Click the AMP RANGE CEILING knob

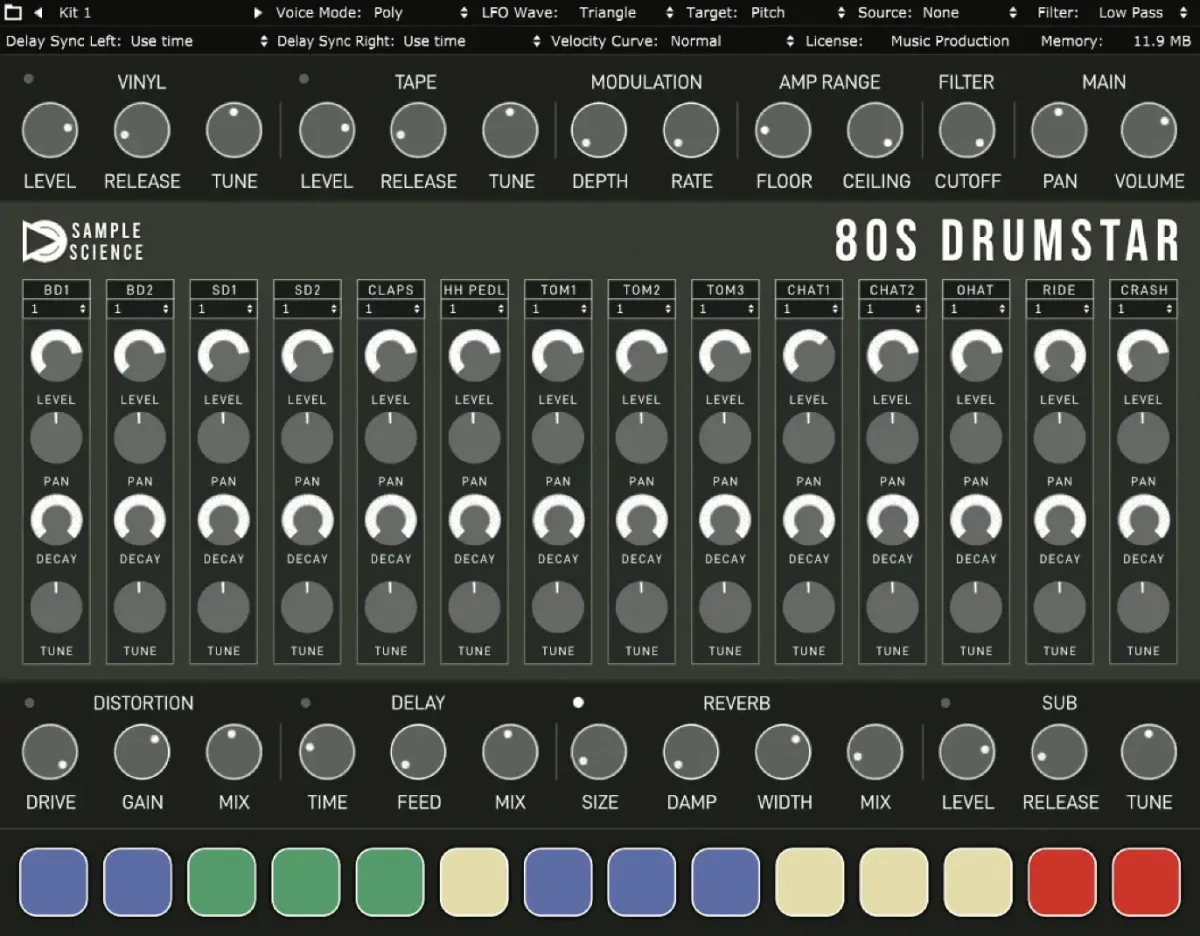(875, 130)
